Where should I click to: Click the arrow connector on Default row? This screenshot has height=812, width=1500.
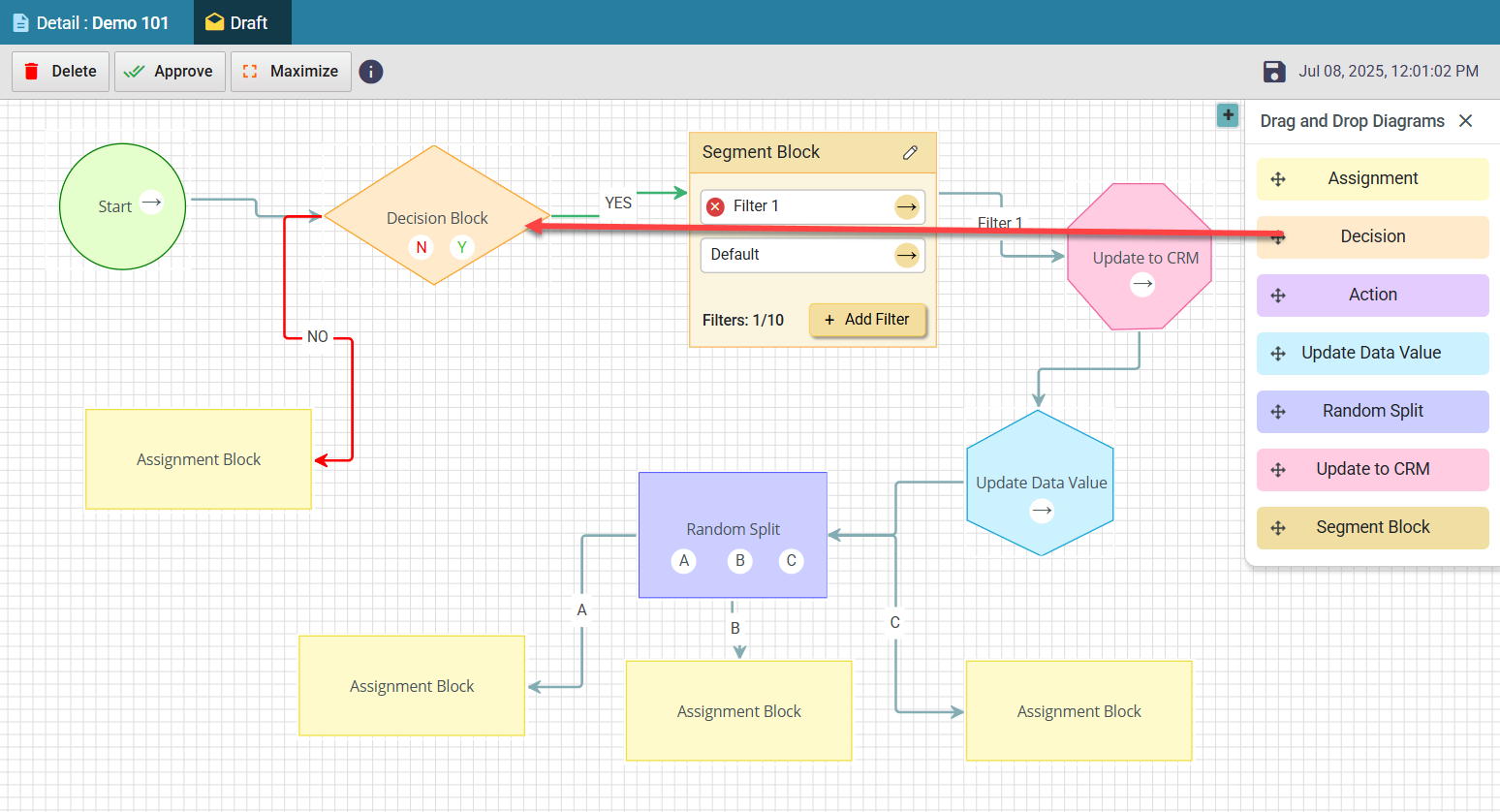coord(906,255)
